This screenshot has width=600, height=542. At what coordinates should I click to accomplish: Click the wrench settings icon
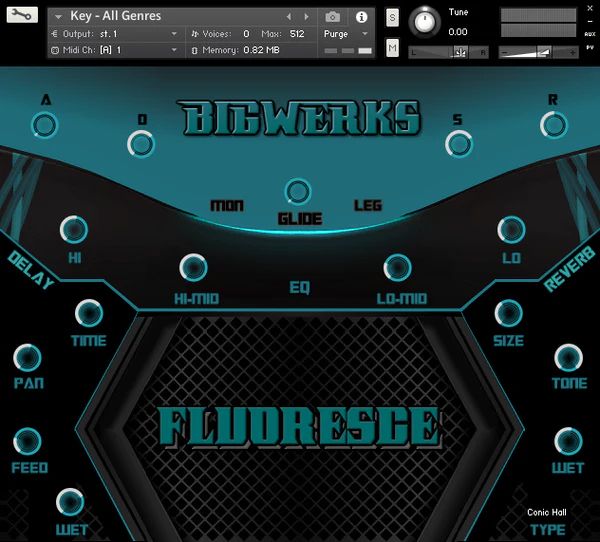[x=21, y=16]
